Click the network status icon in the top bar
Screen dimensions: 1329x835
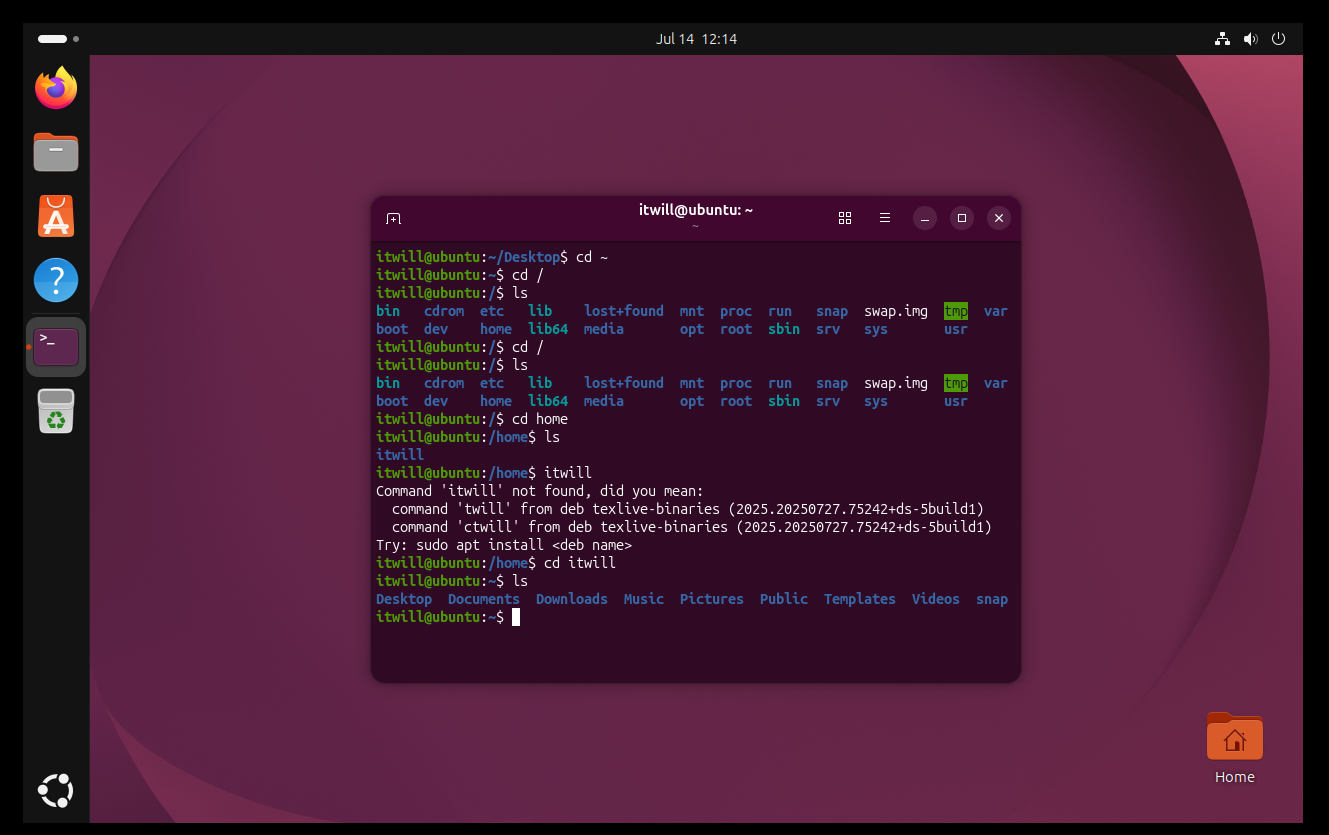1222,39
